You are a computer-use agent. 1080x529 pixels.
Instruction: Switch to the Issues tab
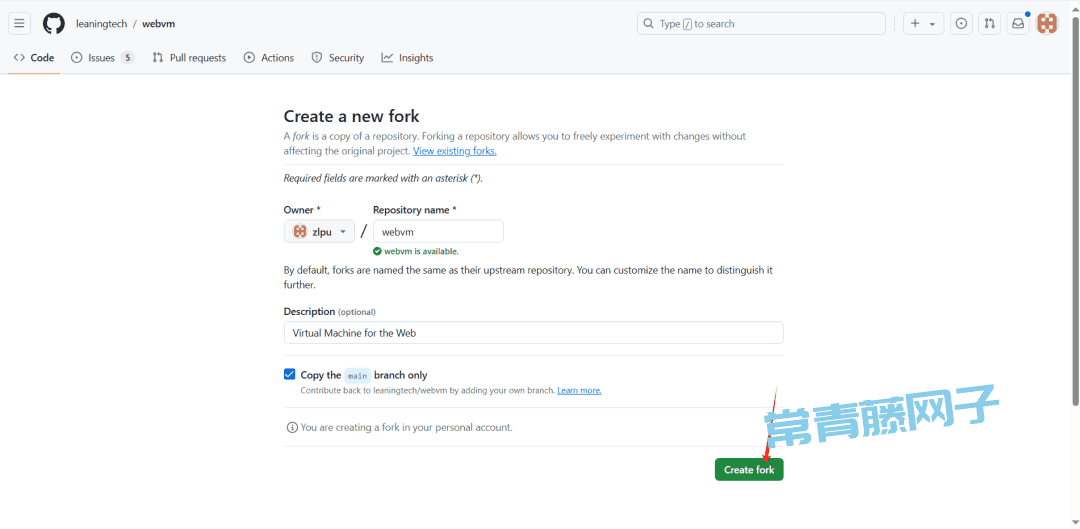[x=103, y=58]
